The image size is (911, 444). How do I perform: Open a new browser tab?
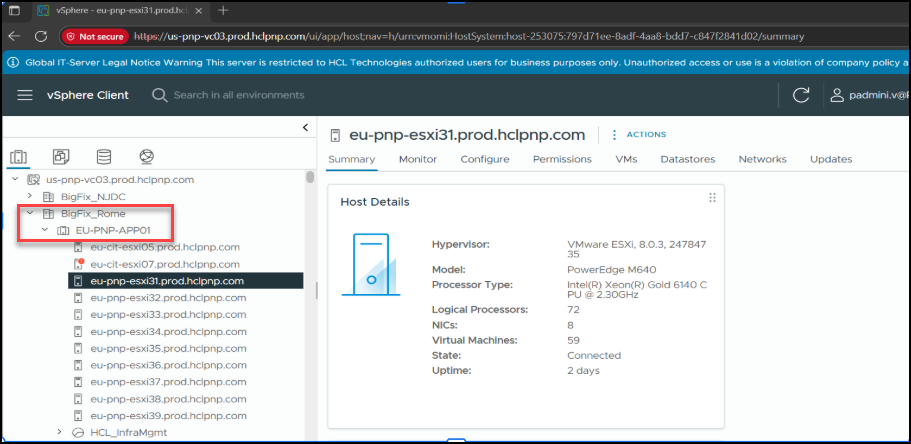point(223,10)
